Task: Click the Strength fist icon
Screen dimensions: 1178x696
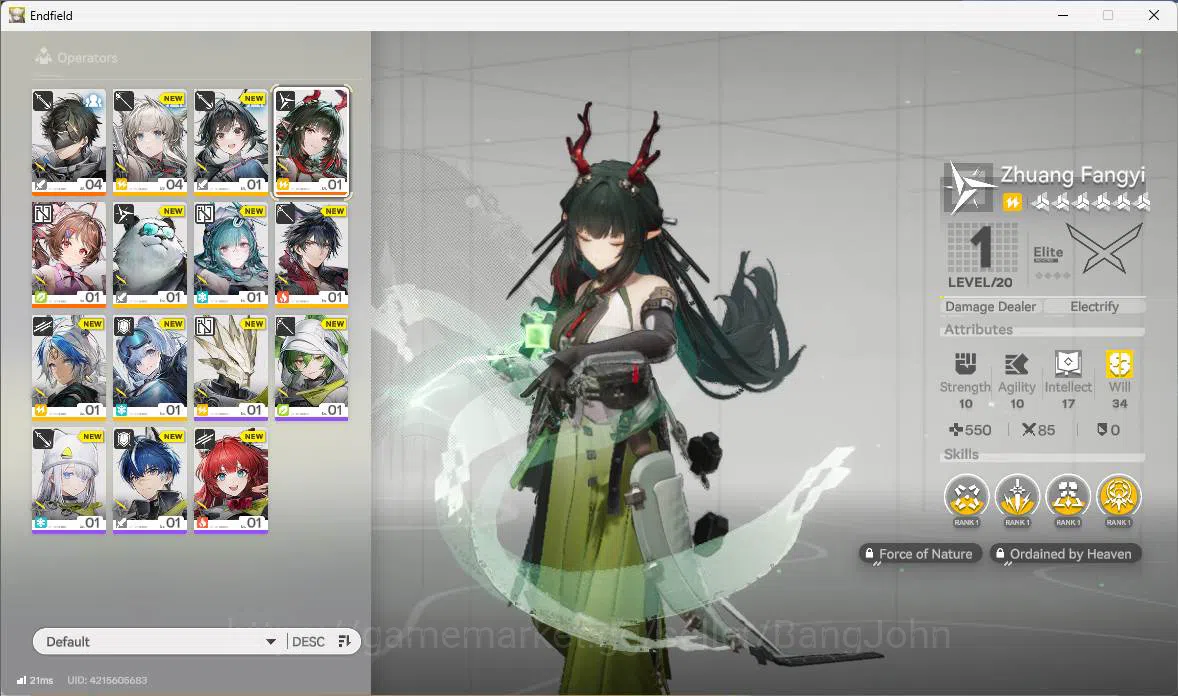Action: [x=965, y=364]
